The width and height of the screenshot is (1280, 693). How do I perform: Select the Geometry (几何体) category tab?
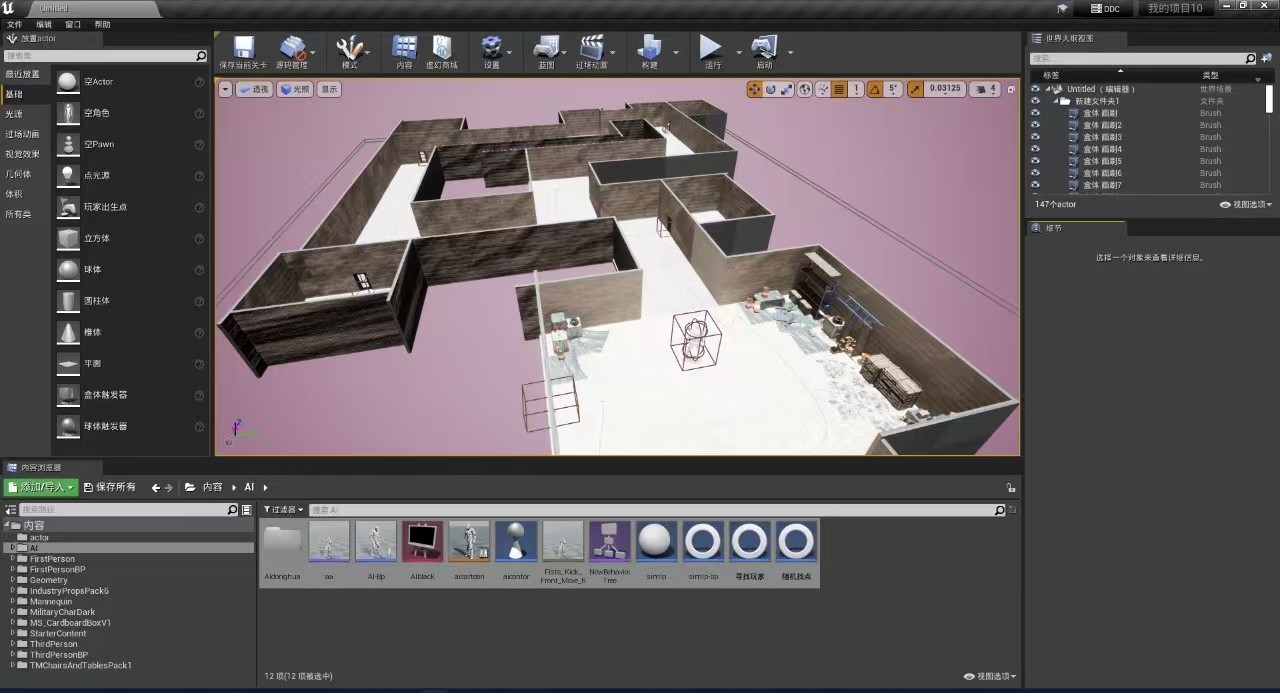pos(19,174)
